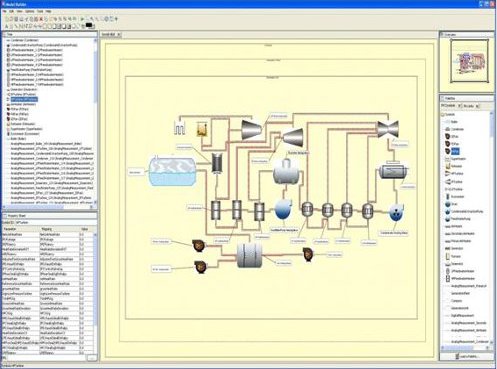Click the diagram thumbnail in the Overview panel
This screenshot has width=497, height=369.
[x=470, y=61]
